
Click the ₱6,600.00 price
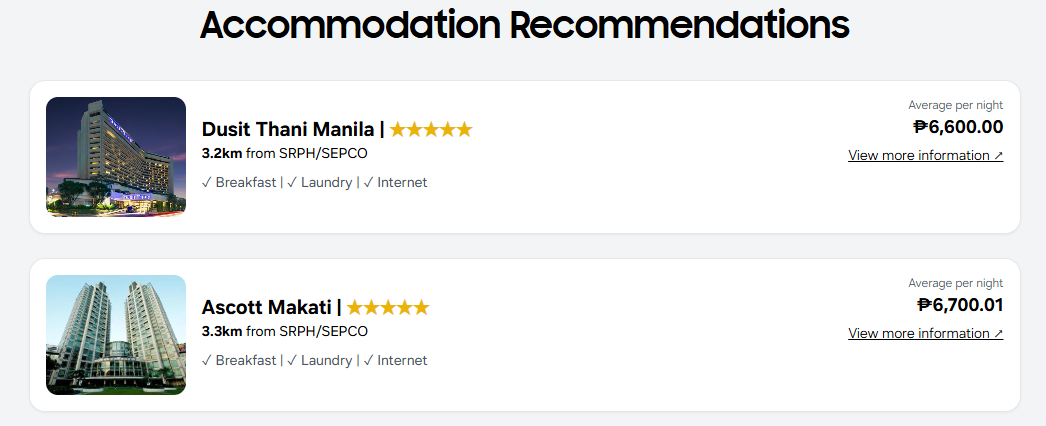point(958,127)
